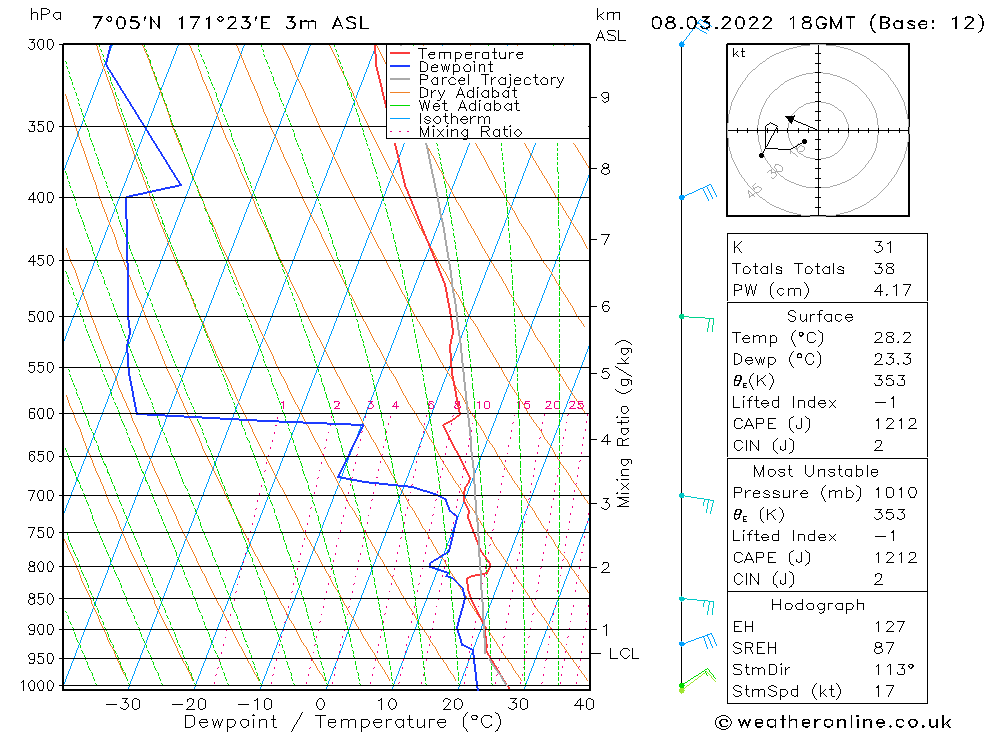
Task: Click the 500 hPa pressure axis label
Action: point(41,316)
